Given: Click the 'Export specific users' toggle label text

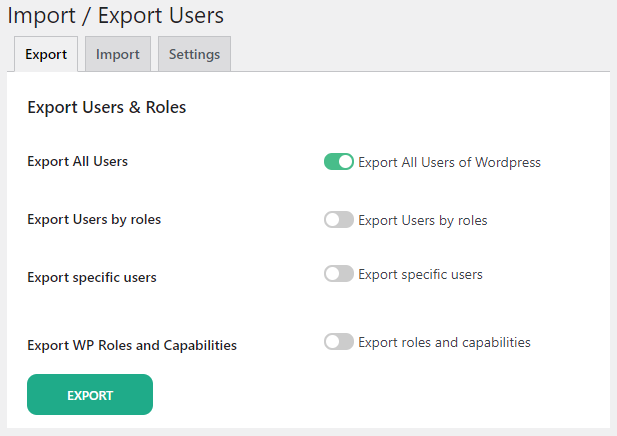Looking at the screenshot, I should click(x=420, y=274).
